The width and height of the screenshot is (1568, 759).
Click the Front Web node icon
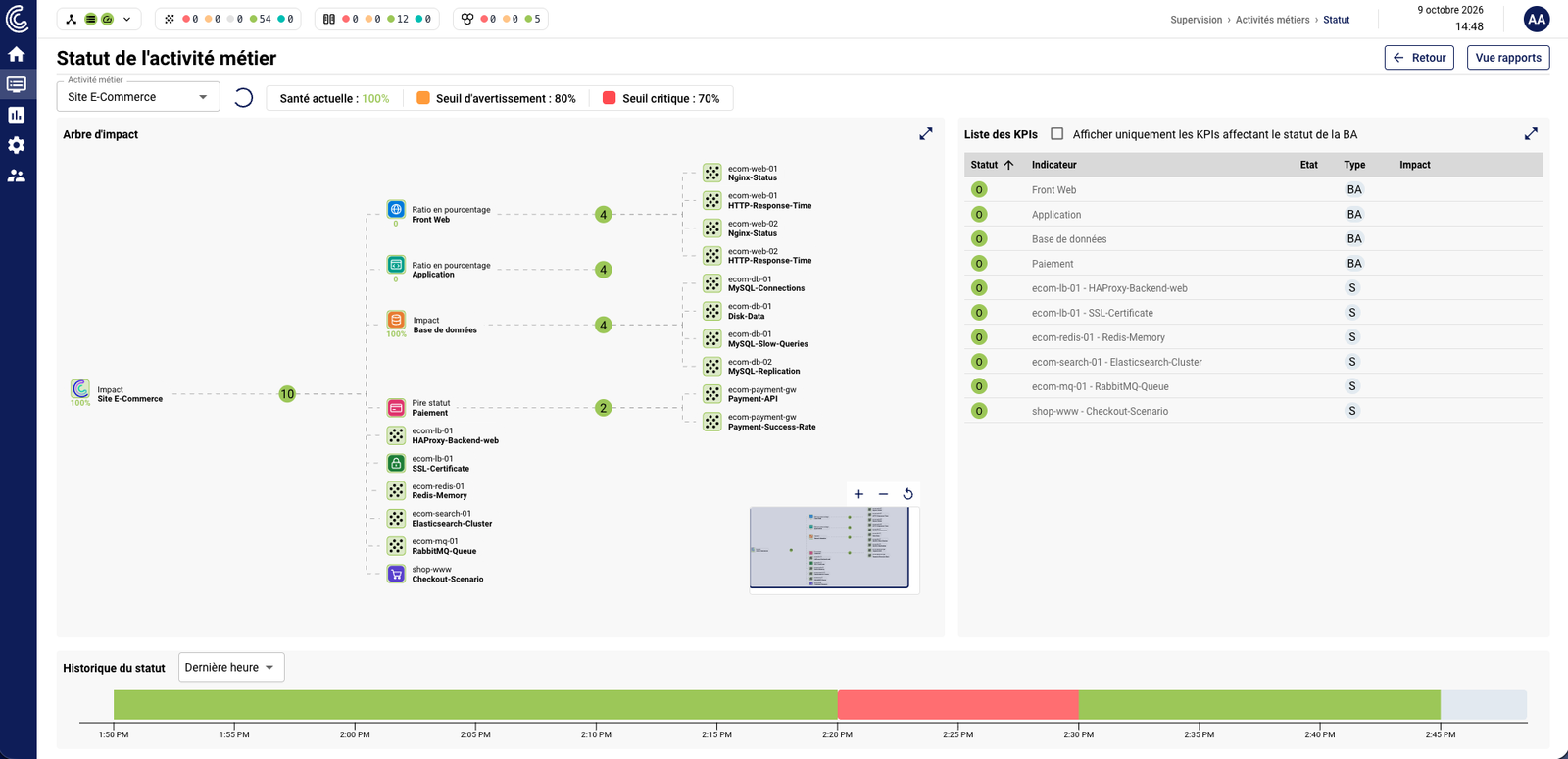click(x=396, y=209)
